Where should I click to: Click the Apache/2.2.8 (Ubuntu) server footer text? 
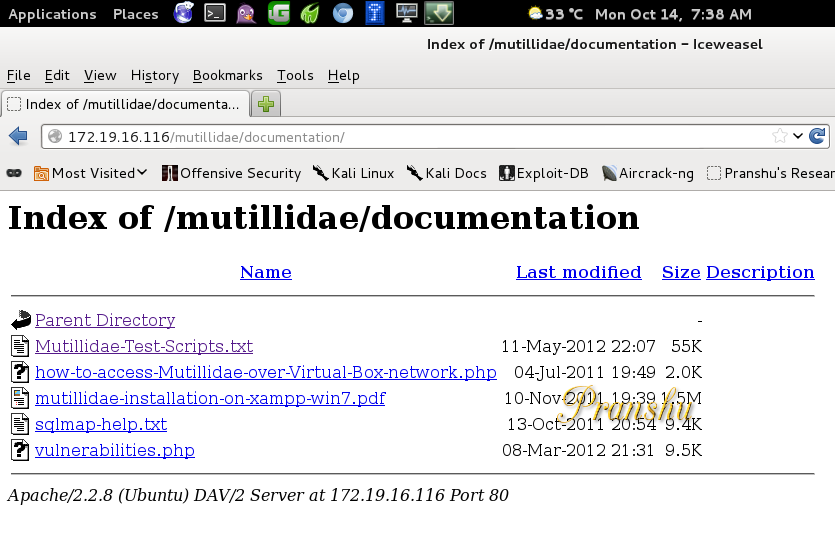coord(258,495)
